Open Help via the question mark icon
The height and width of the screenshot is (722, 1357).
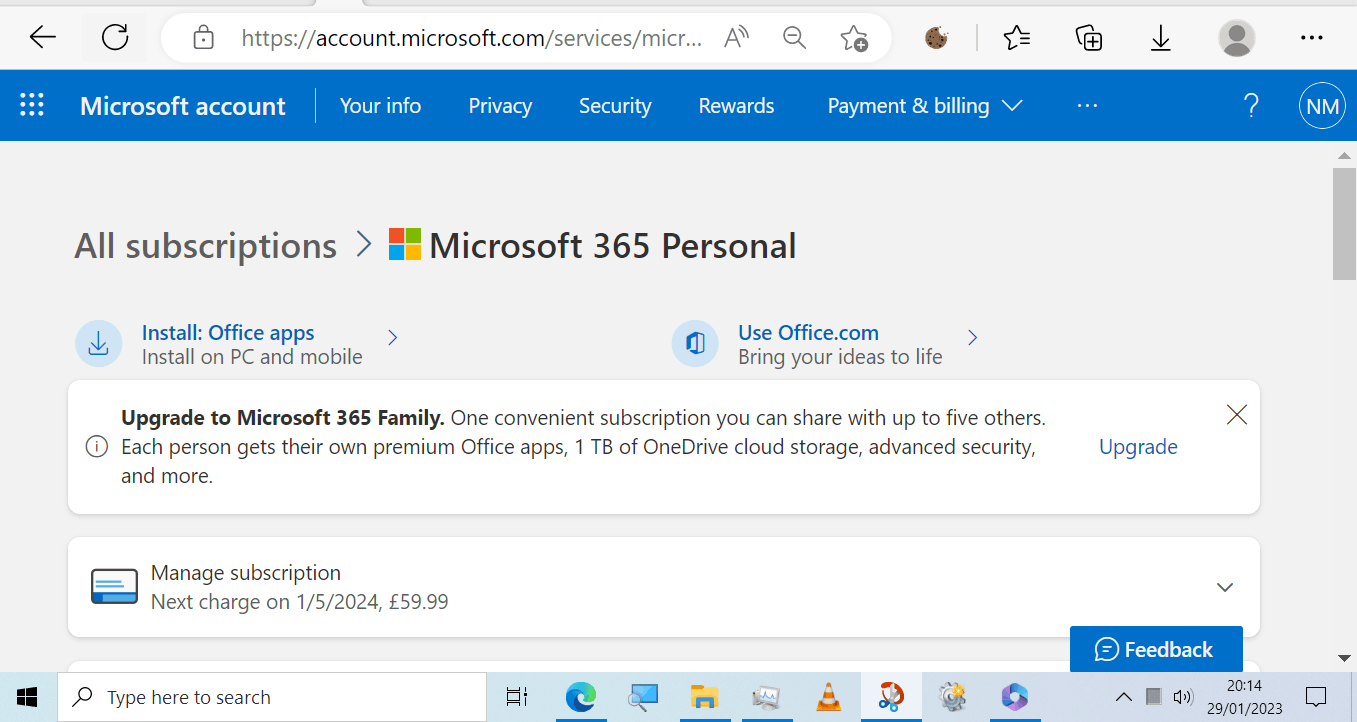pyautogui.click(x=1251, y=106)
